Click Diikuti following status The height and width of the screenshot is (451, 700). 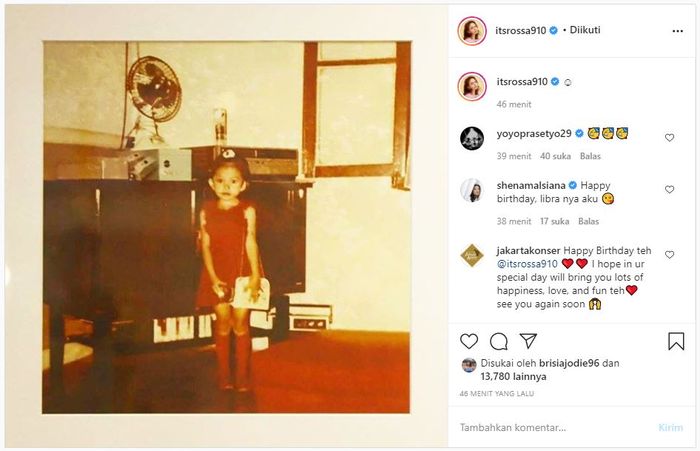(x=585, y=30)
